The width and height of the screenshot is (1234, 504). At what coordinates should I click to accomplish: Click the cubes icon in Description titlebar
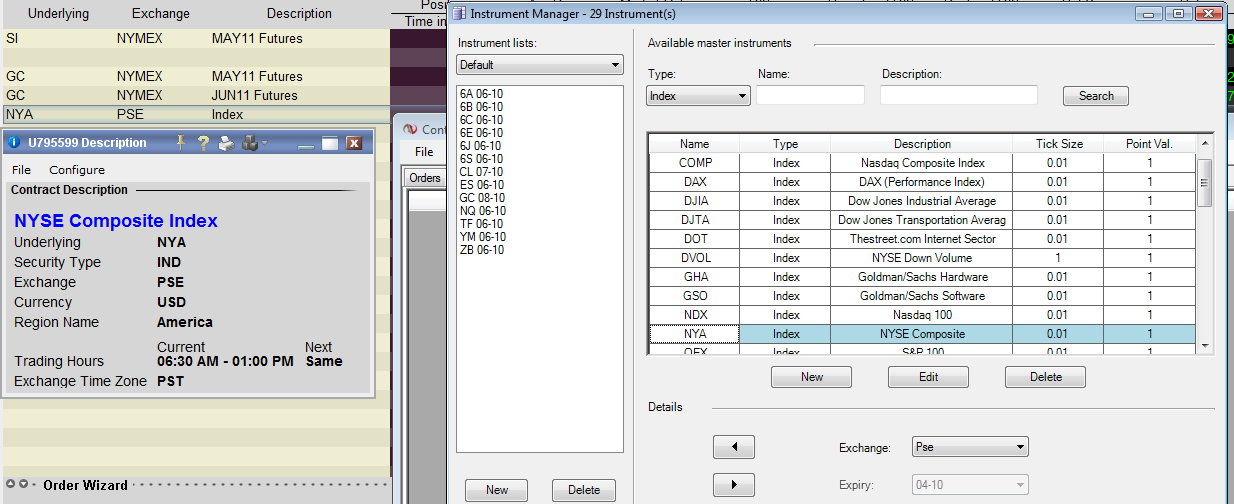(250, 143)
